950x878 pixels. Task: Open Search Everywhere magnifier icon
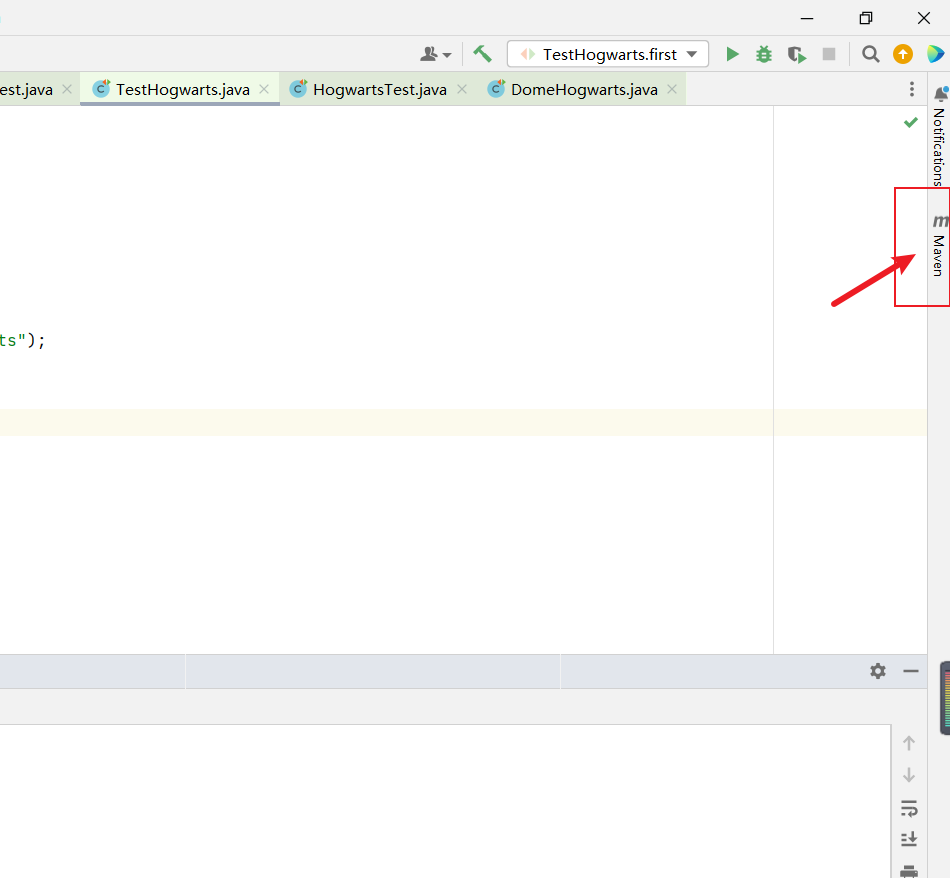[871, 54]
